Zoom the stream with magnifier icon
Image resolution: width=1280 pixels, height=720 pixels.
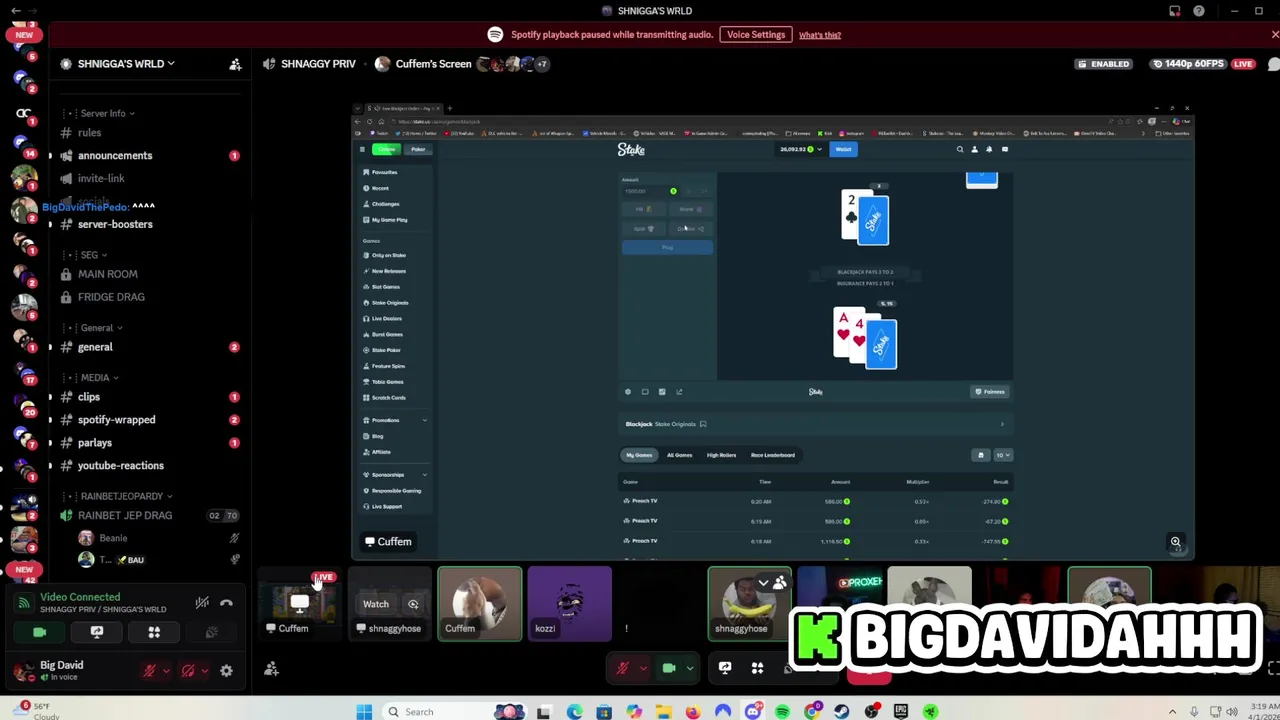(1176, 542)
